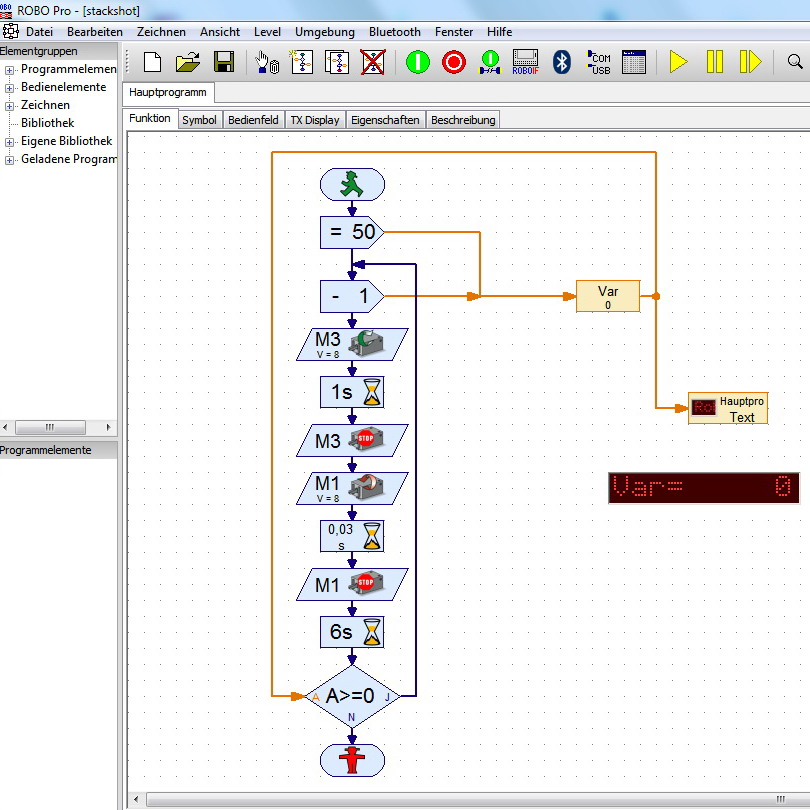
Task: Create a new program file
Action: point(152,63)
